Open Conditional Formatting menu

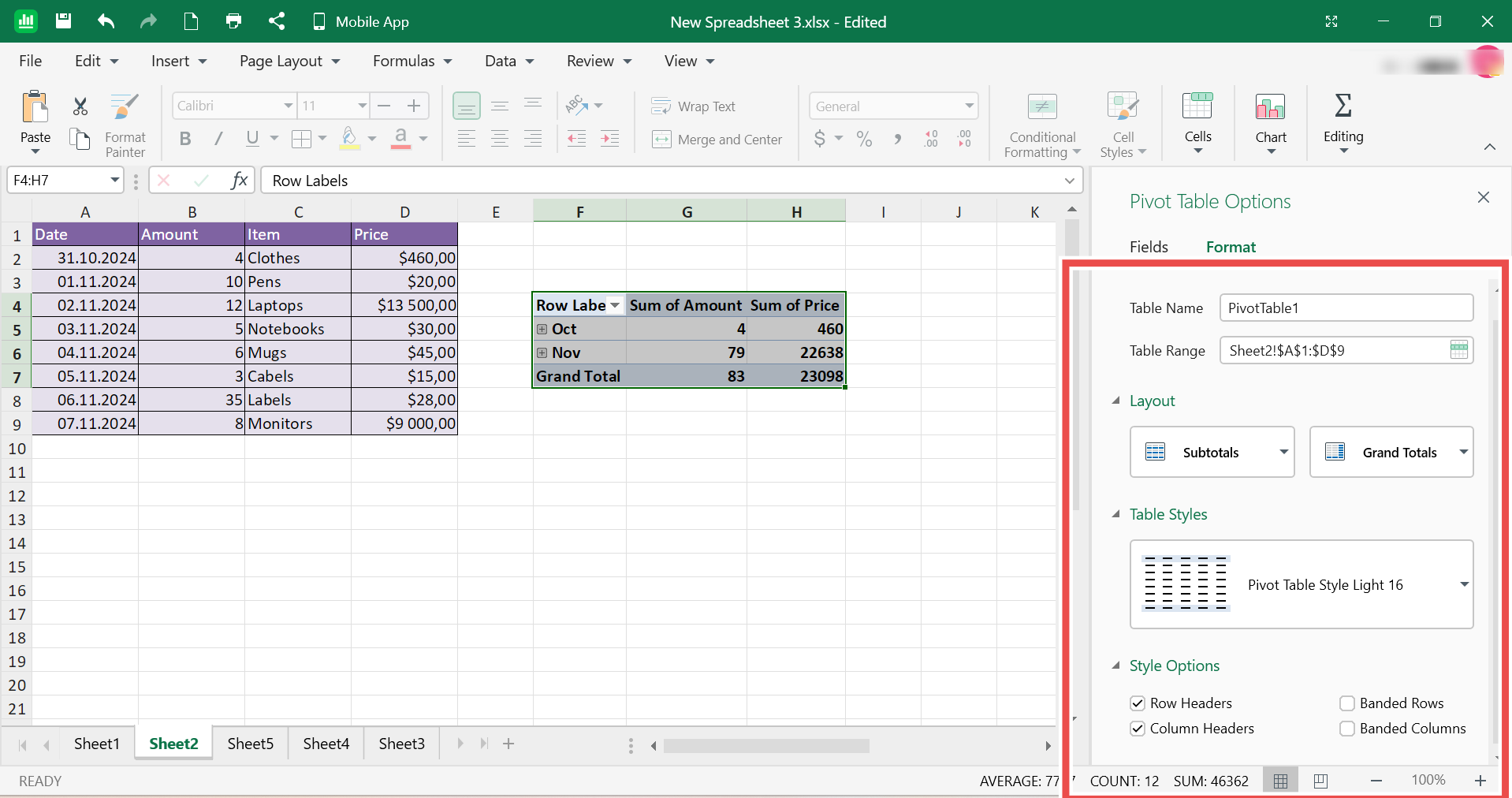(x=1042, y=125)
